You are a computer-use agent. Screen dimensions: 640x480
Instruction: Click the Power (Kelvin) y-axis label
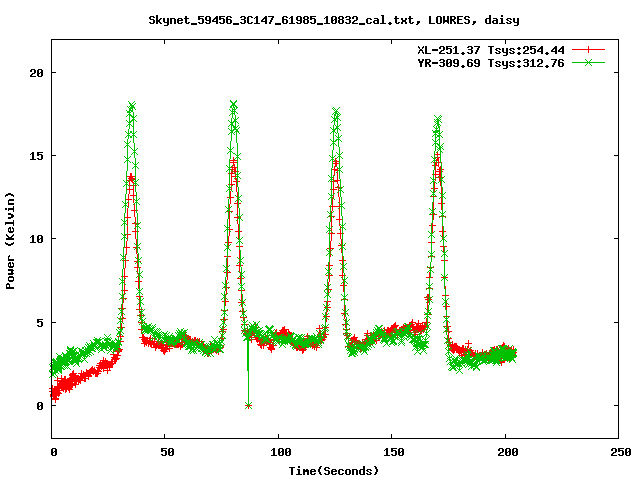pos(10,241)
